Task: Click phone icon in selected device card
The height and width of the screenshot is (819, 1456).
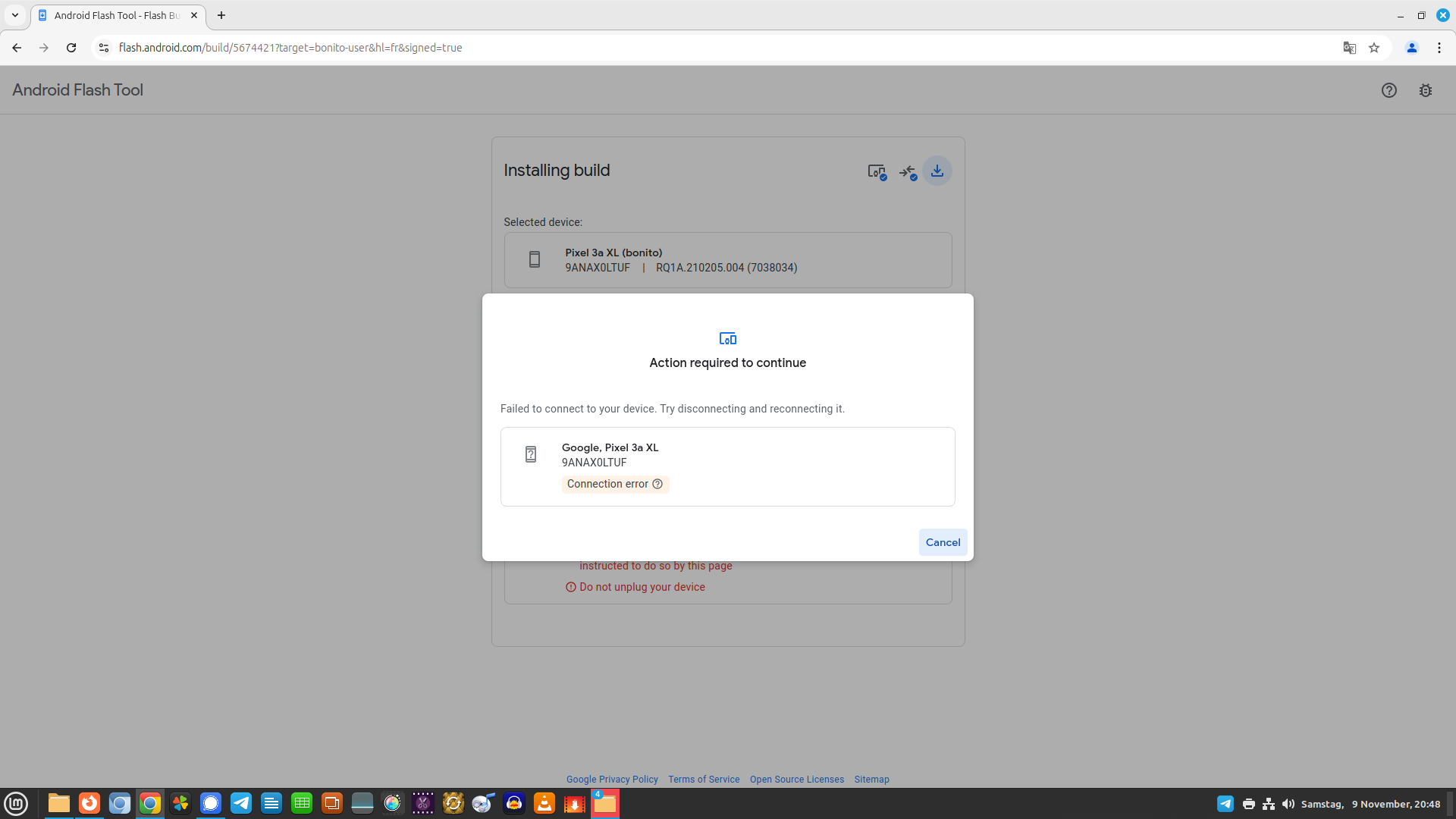Action: pos(535,259)
